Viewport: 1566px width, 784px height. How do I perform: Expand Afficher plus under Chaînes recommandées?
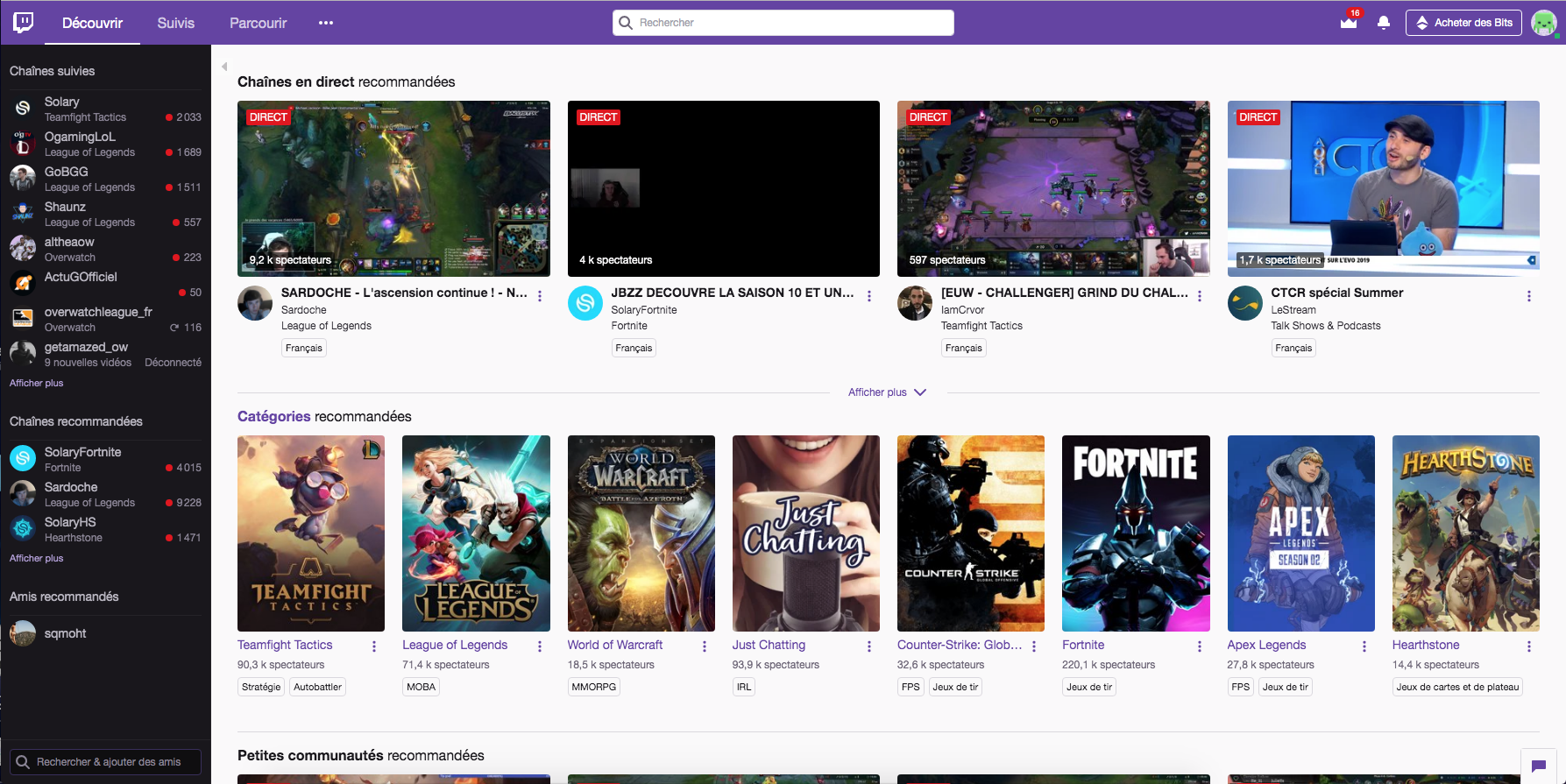(x=36, y=558)
